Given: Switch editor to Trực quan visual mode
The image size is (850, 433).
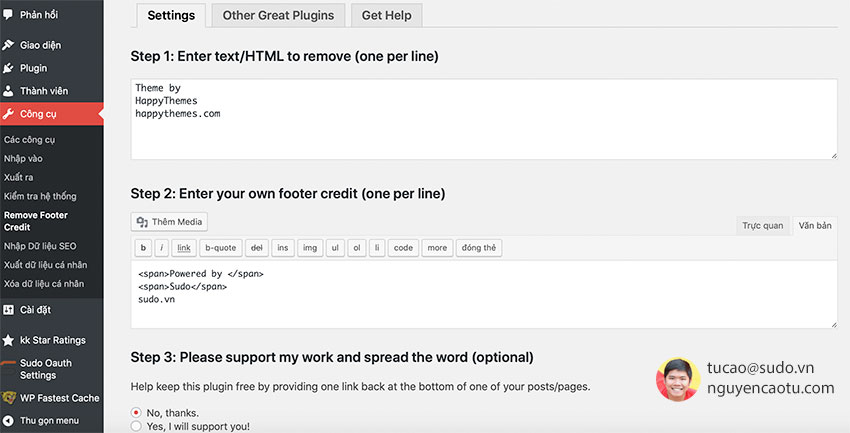Looking at the screenshot, I should point(762,226).
